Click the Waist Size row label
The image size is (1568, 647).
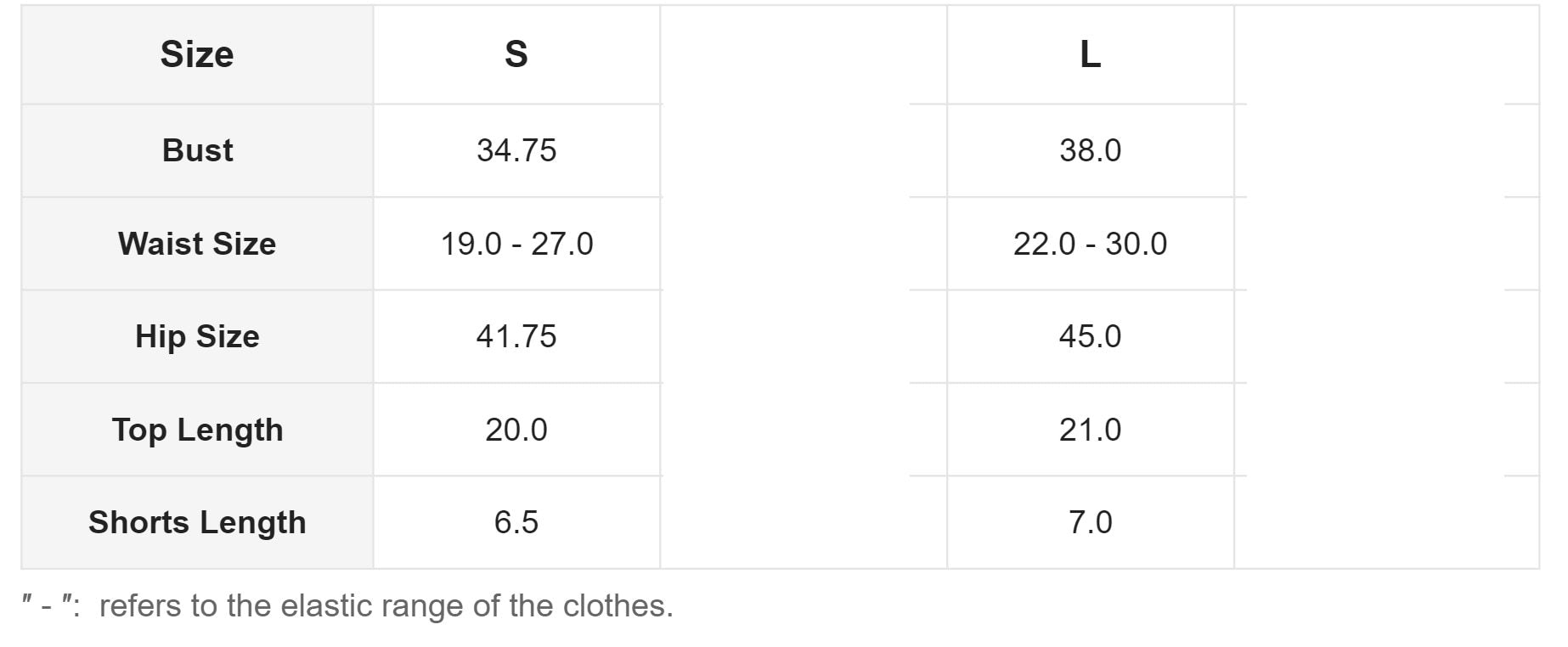197,244
